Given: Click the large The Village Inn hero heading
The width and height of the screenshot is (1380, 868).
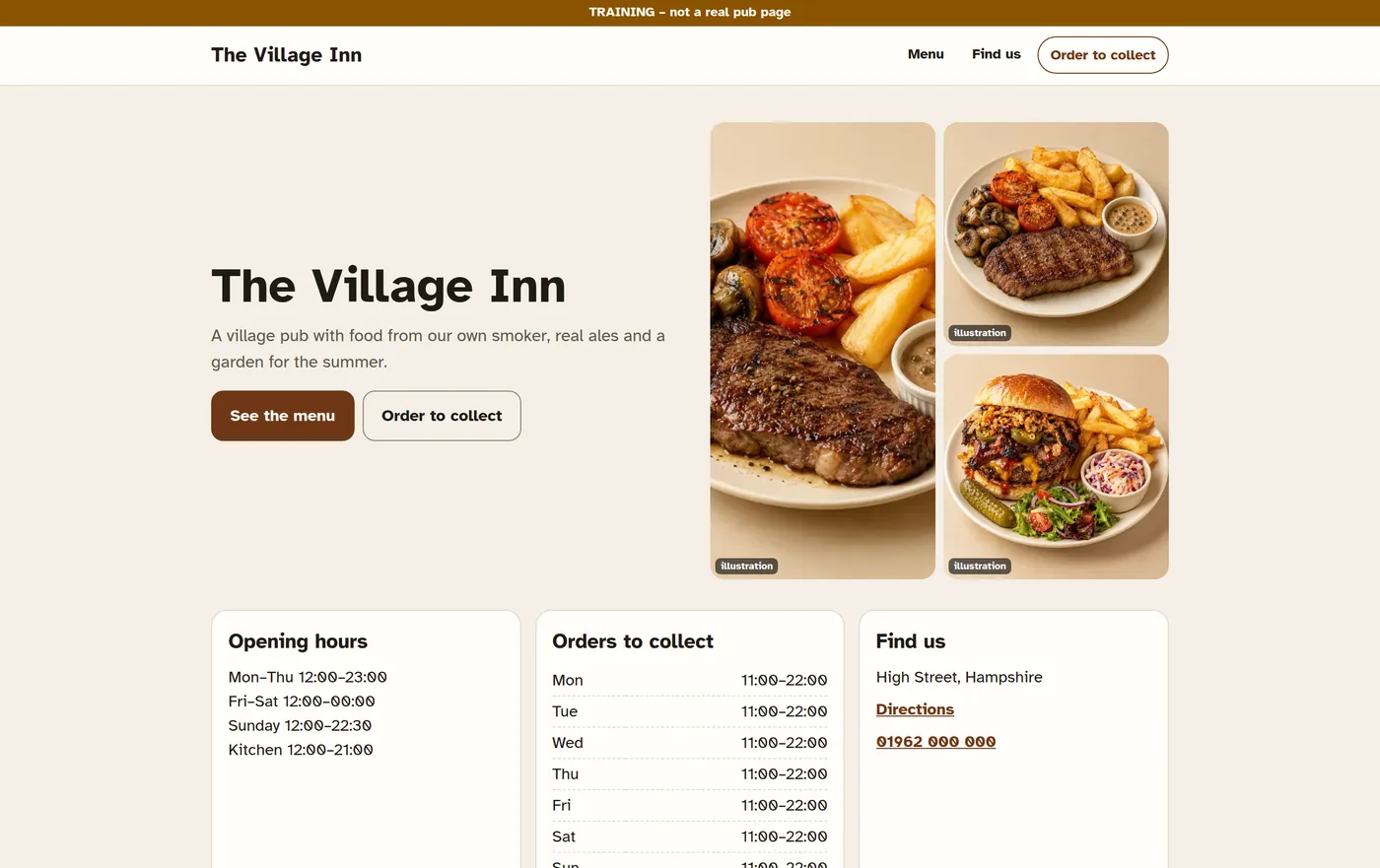Looking at the screenshot, I should pos(388,287).
